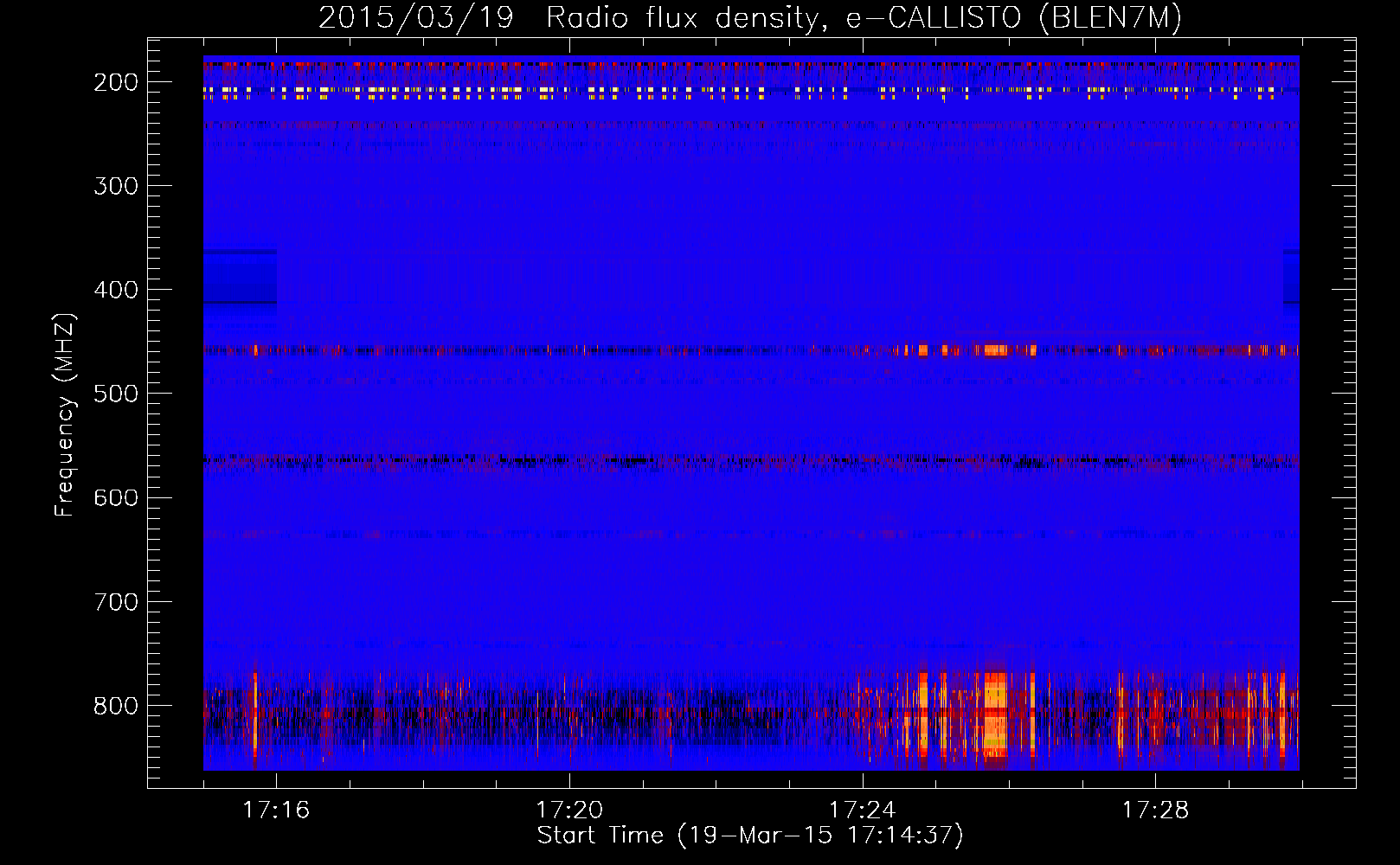Click the 17:20 time tick label
1400x865 pixels.
[x=569, y=810]
